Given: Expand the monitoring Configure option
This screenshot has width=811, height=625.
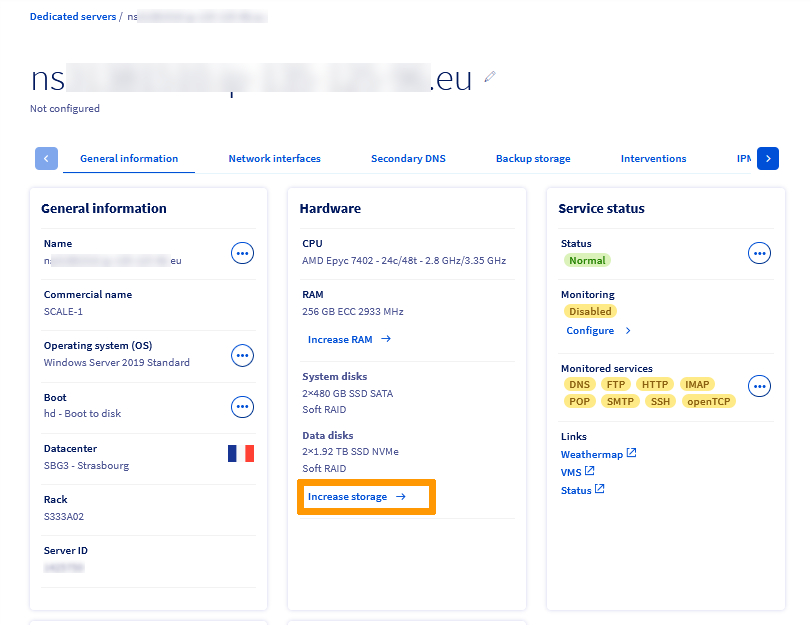Looking at the screenshot, I should (x=598, y=331).
